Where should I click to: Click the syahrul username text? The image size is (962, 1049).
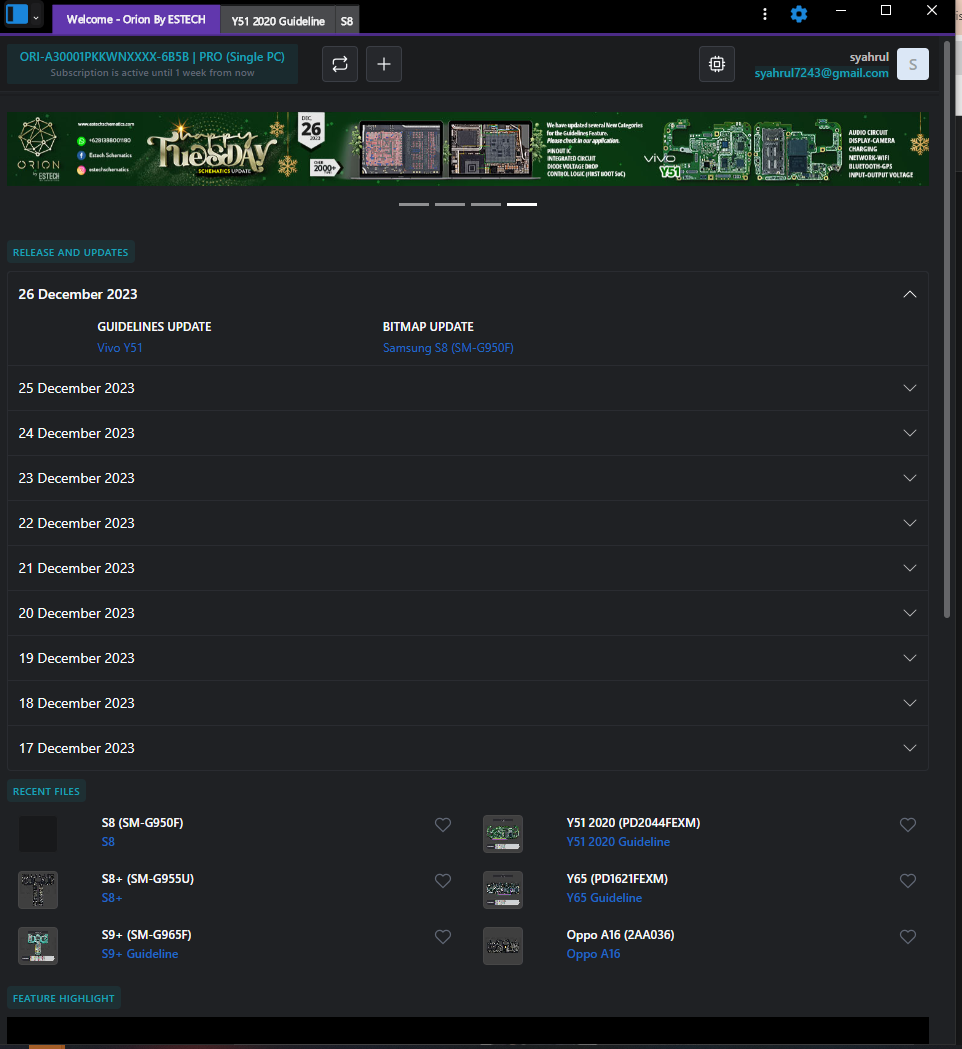pyautogui.click(x=869, y=57)
